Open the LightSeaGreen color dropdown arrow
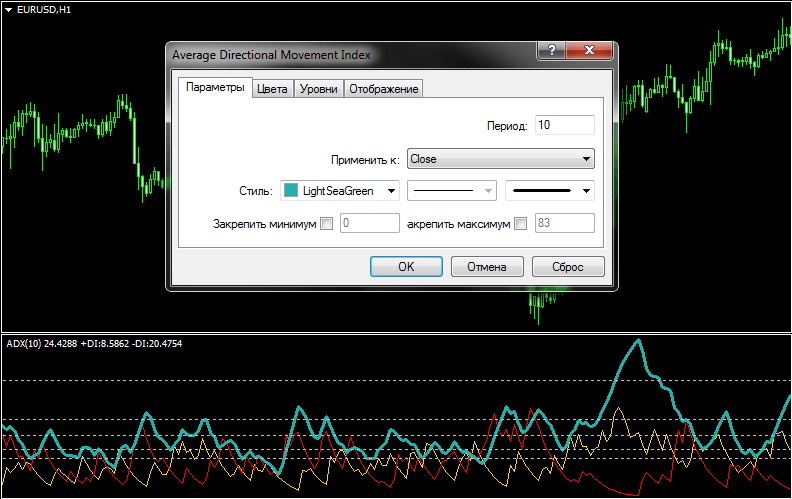The width and height of the screenshot is (792, 499). click(x=391, y=190)
